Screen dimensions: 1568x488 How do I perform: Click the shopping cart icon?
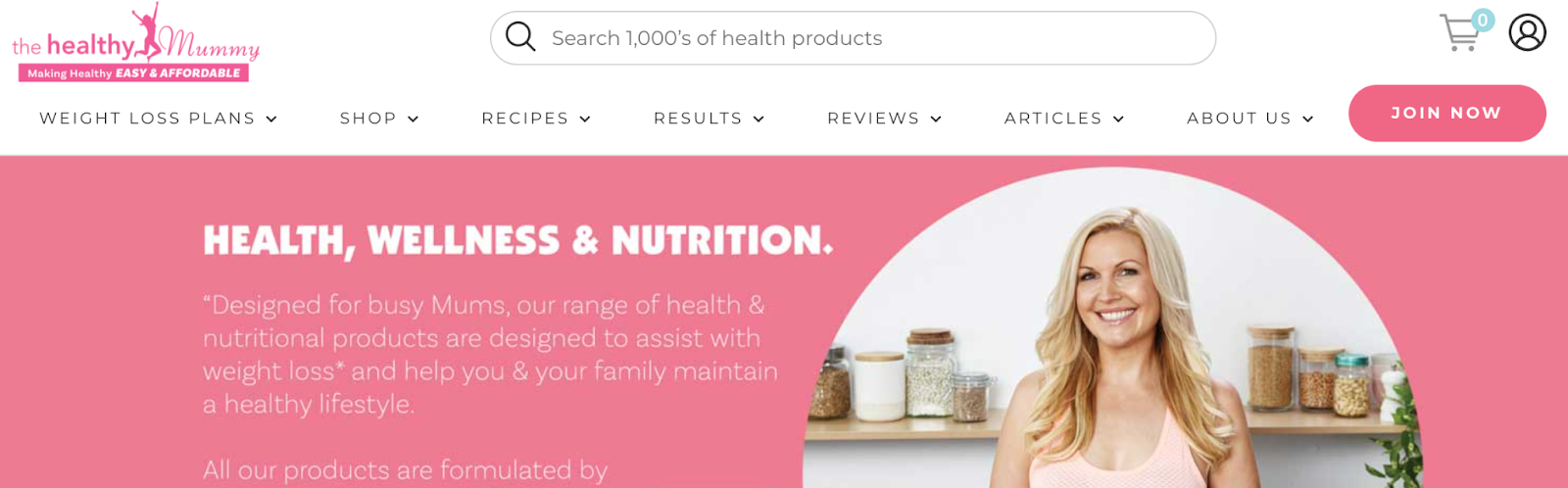coord(1459,33)
